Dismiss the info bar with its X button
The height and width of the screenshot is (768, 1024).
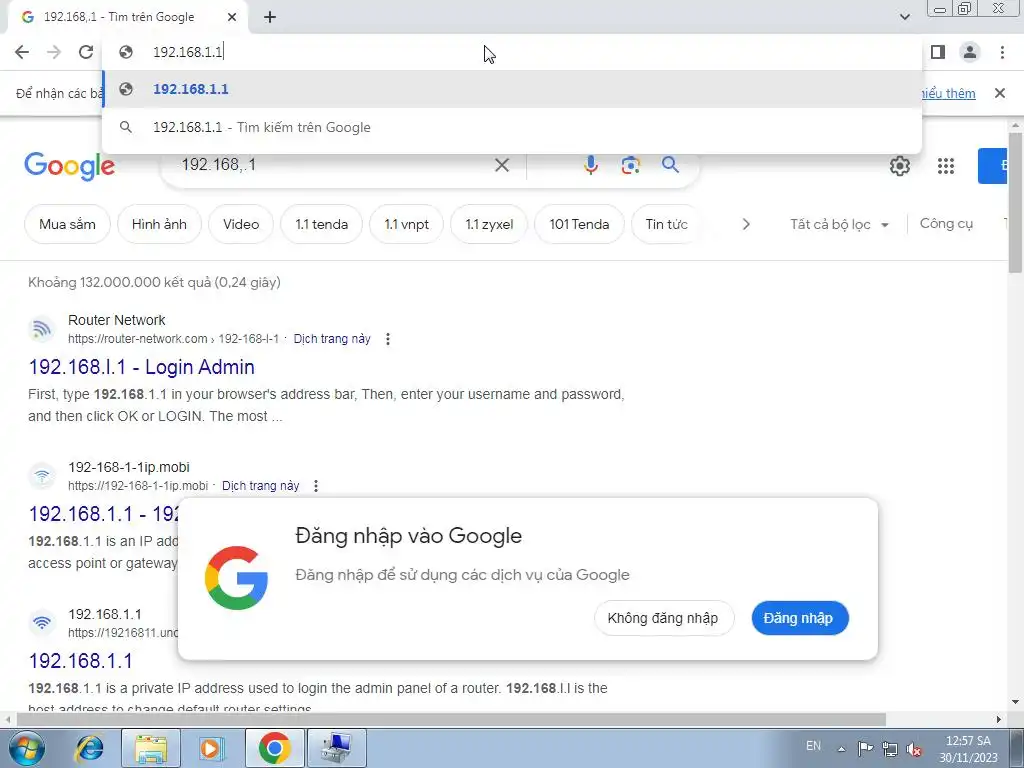click(999, 93)
